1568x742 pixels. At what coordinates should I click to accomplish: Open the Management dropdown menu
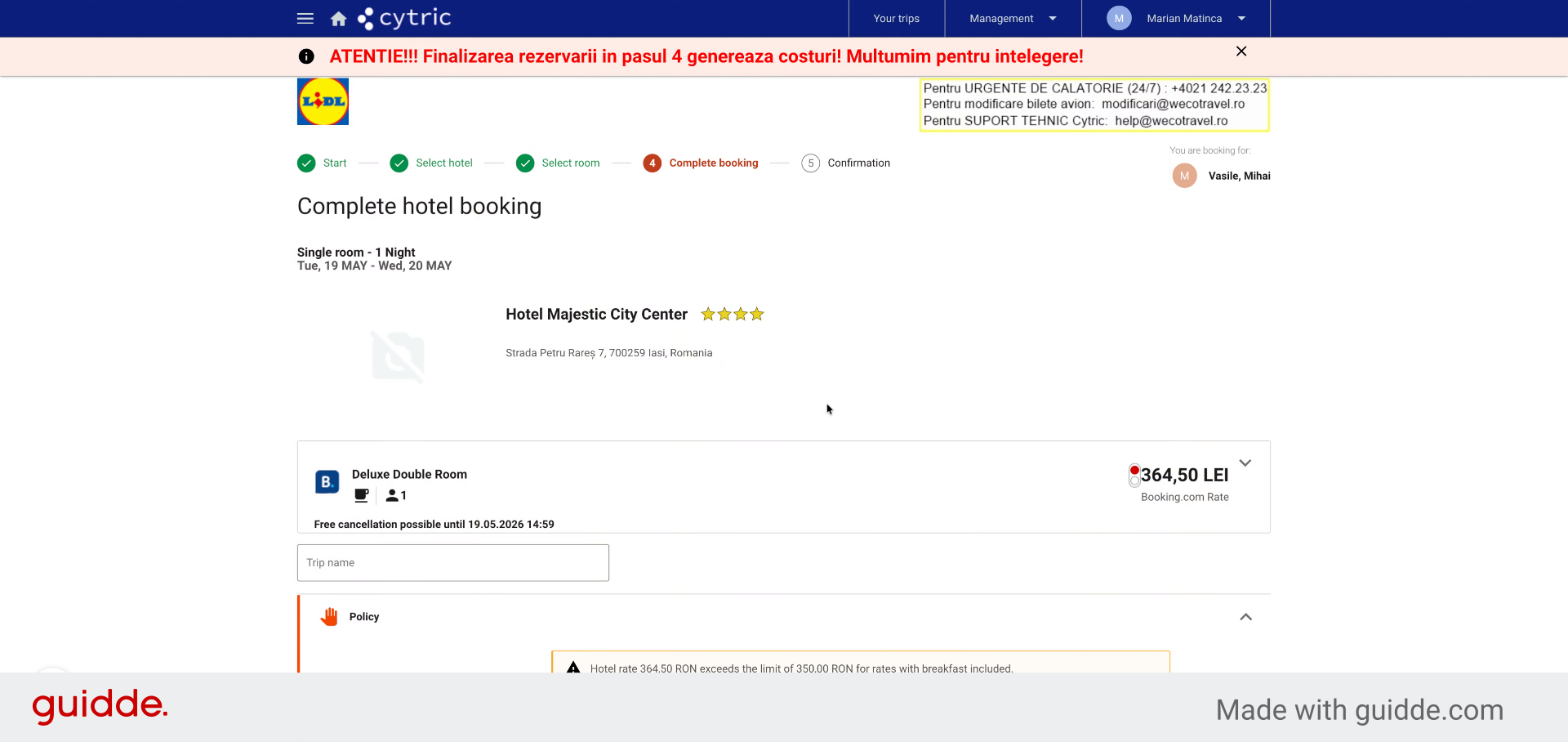pyautogui.click(x=1013, y=18)
